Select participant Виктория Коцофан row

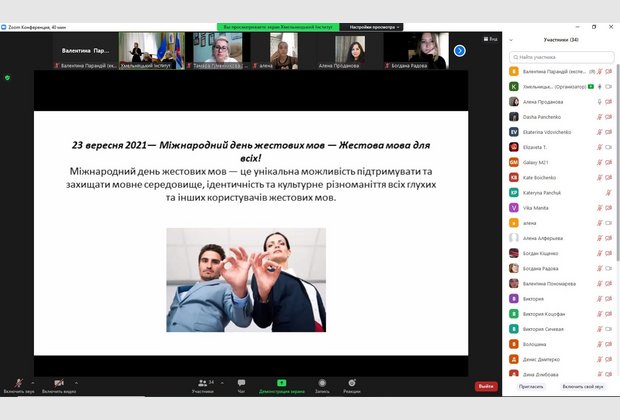pyautogui.click(x=561, y=314)
